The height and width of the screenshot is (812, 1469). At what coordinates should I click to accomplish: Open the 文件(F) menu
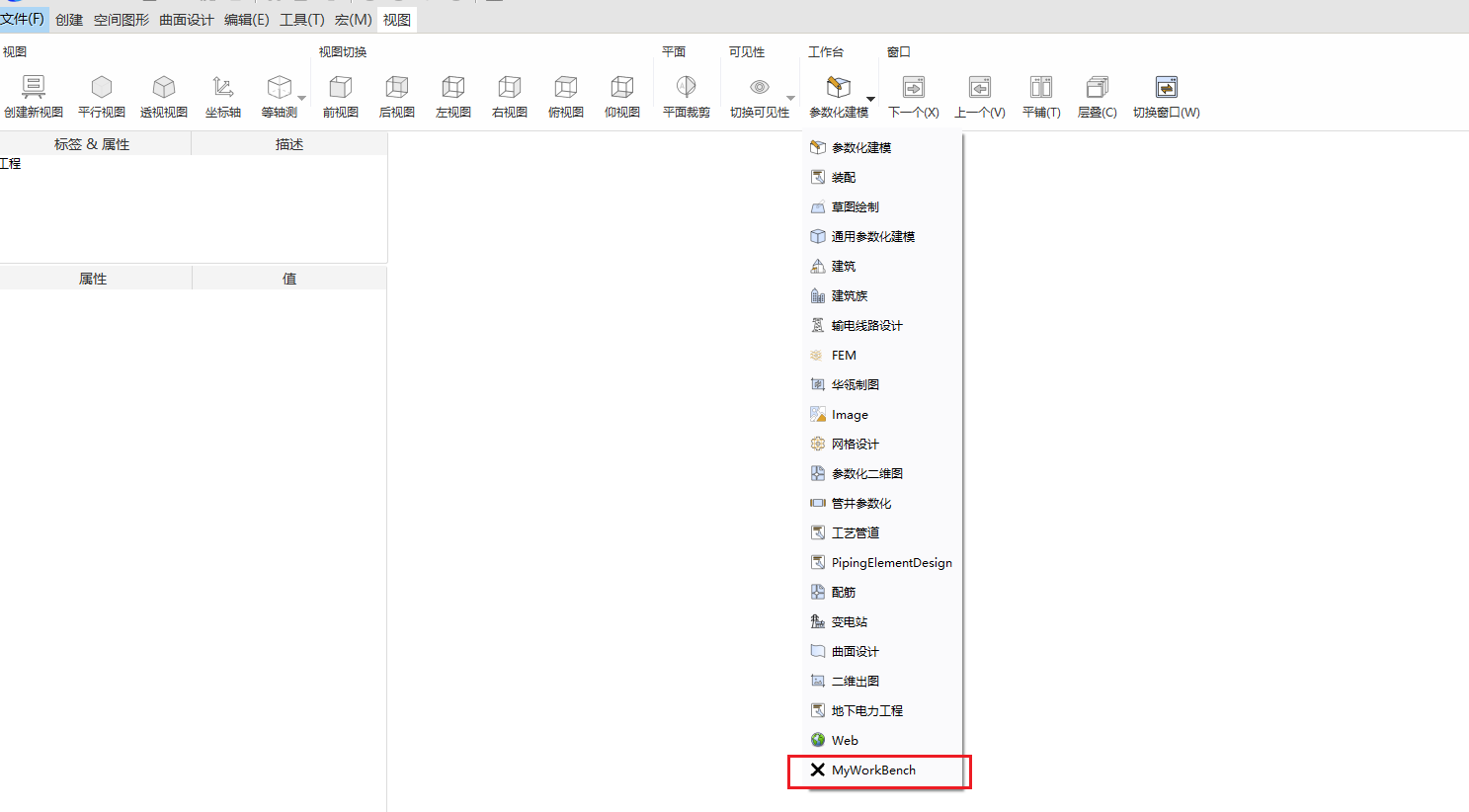pos(23,19)
